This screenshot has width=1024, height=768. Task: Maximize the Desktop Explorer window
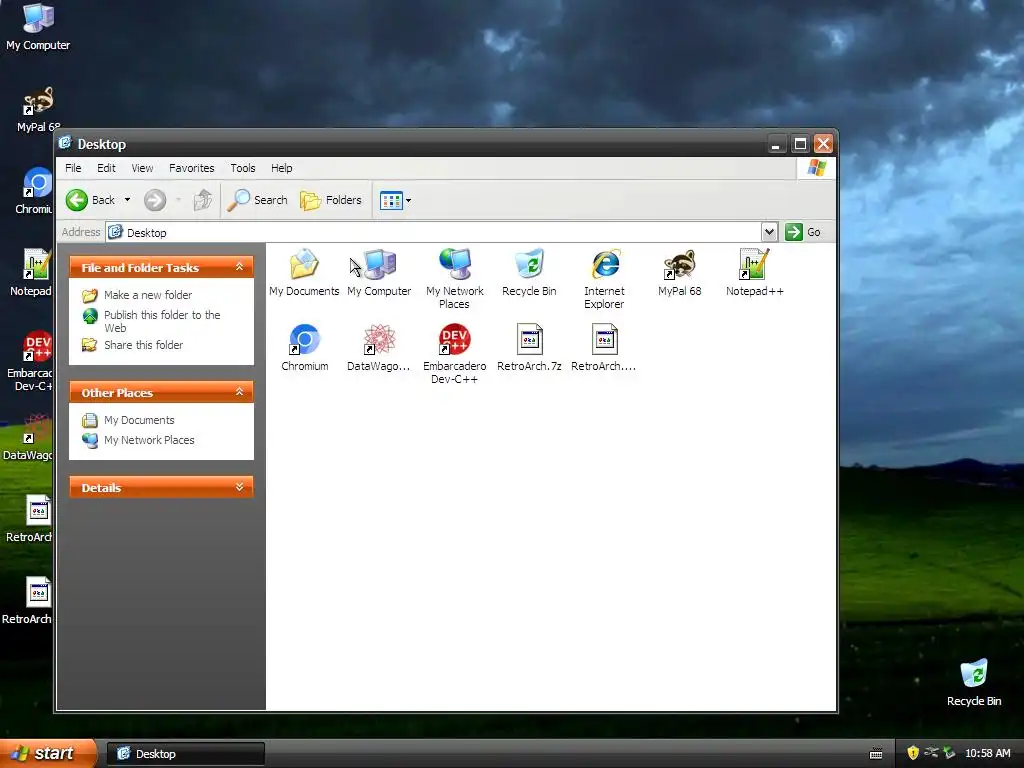tap(800, 144)
